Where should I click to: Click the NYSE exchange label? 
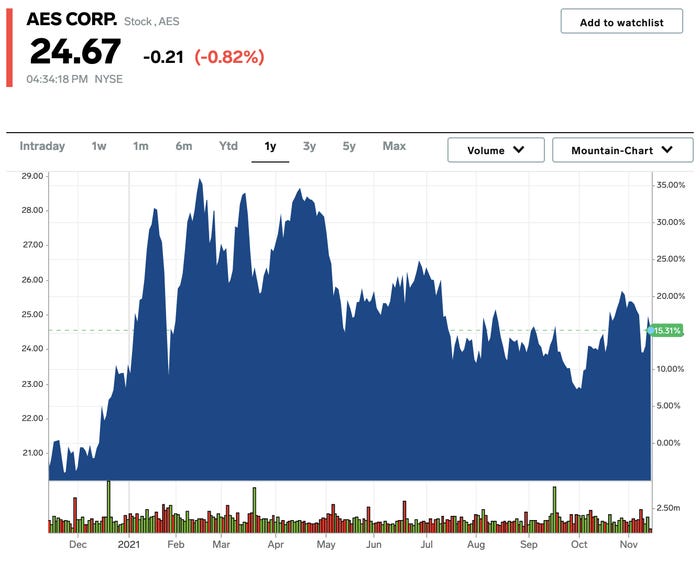tap(108, 79)
